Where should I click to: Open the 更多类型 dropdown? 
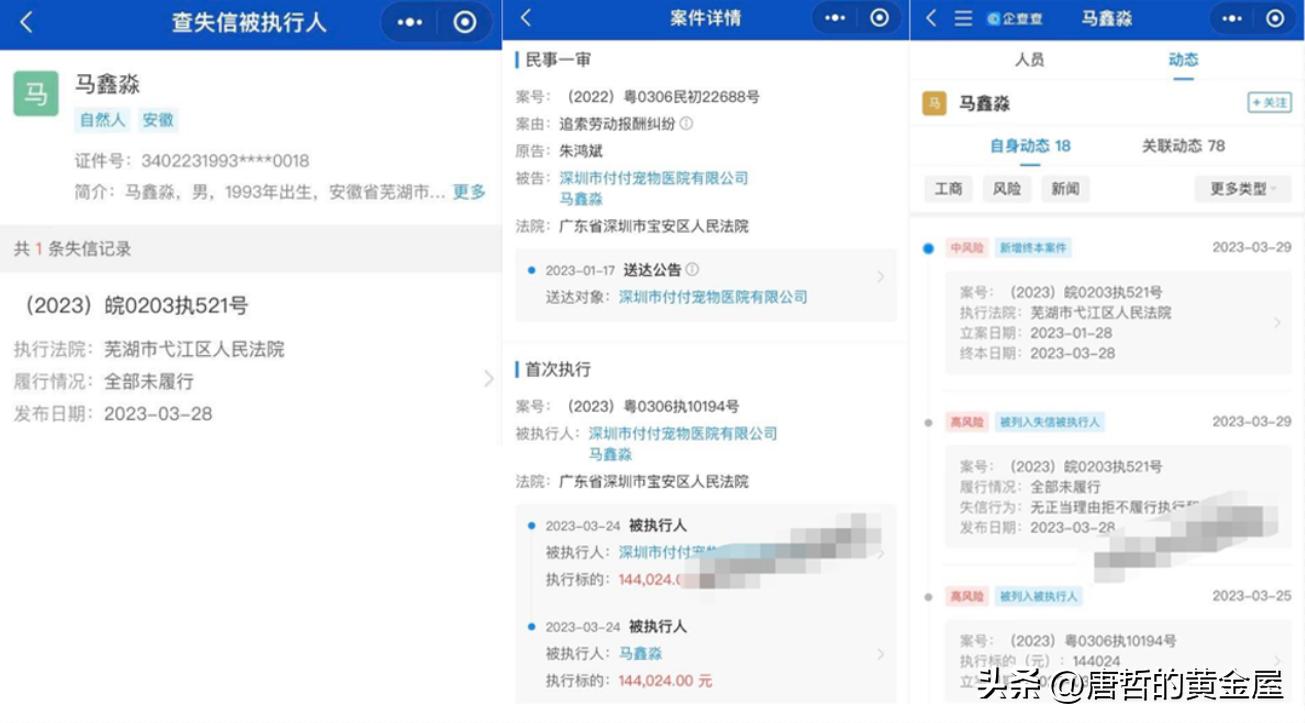(1242, 188)
